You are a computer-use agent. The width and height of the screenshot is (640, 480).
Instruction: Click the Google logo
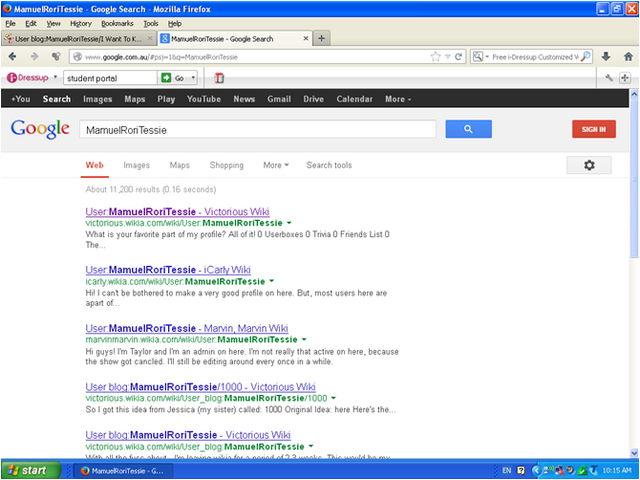pos(40,129)
